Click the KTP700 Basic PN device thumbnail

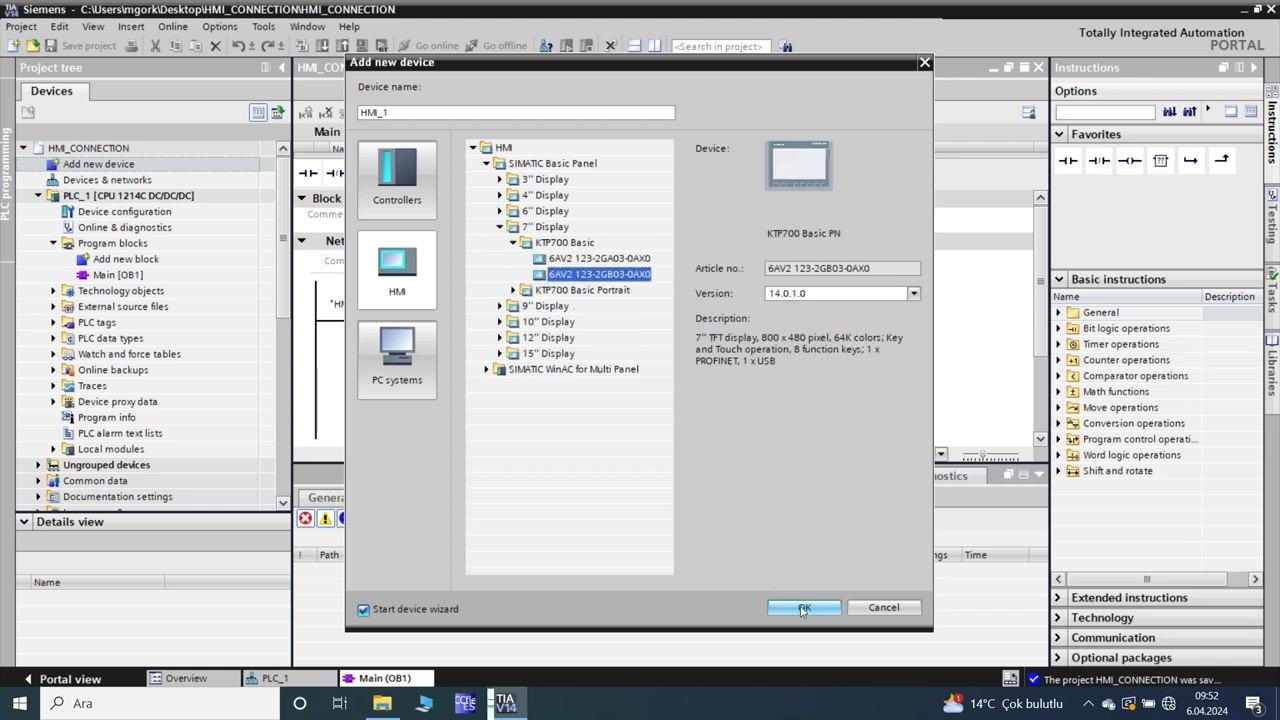(799, 165)
